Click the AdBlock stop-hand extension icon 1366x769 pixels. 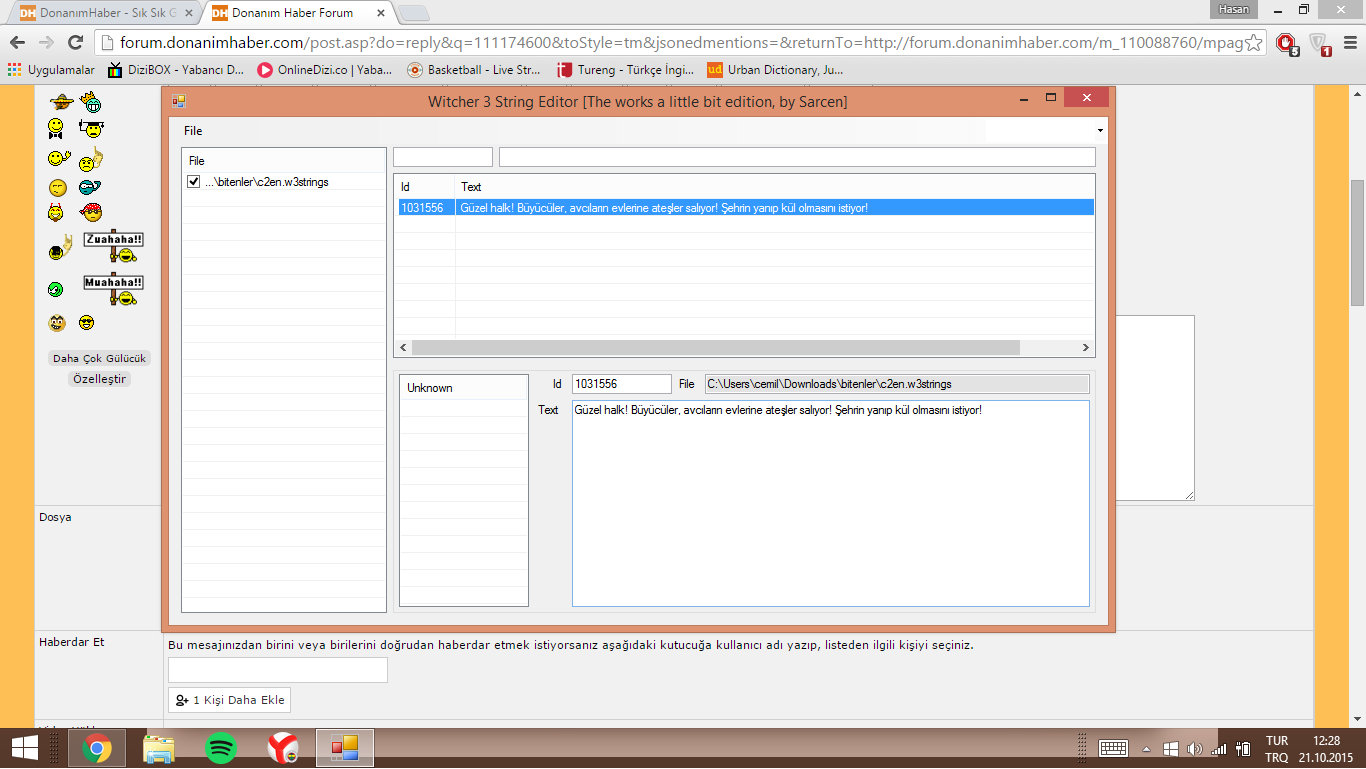[x=1286, y=43]
